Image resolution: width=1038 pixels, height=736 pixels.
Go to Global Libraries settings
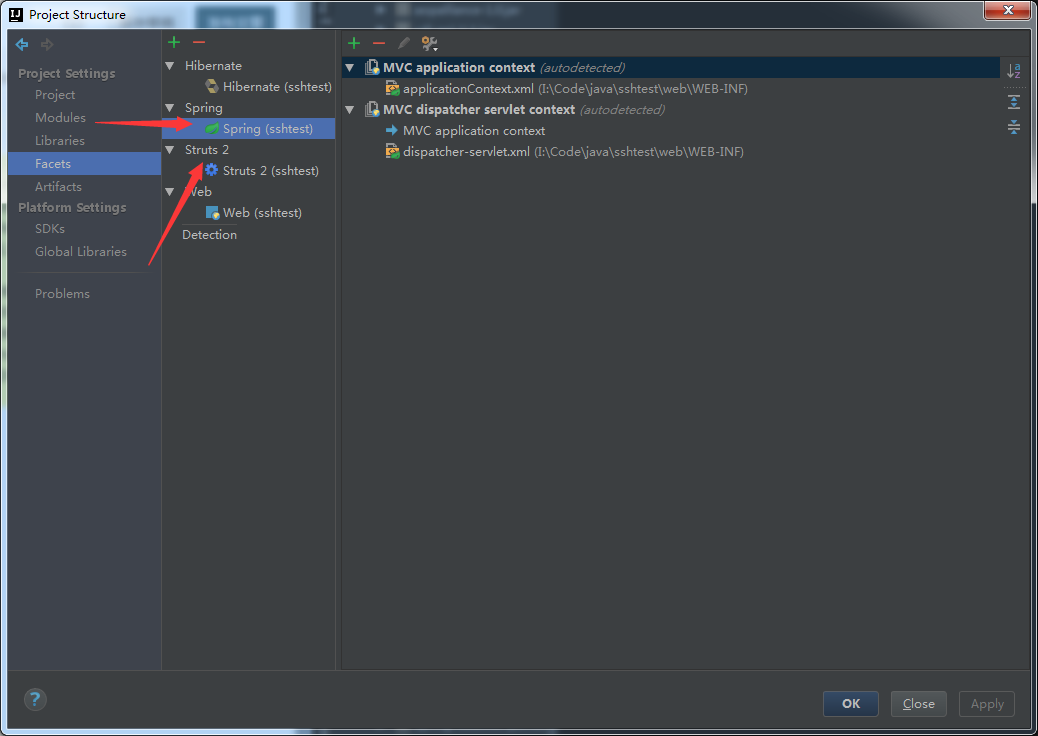tap(81, 252)
